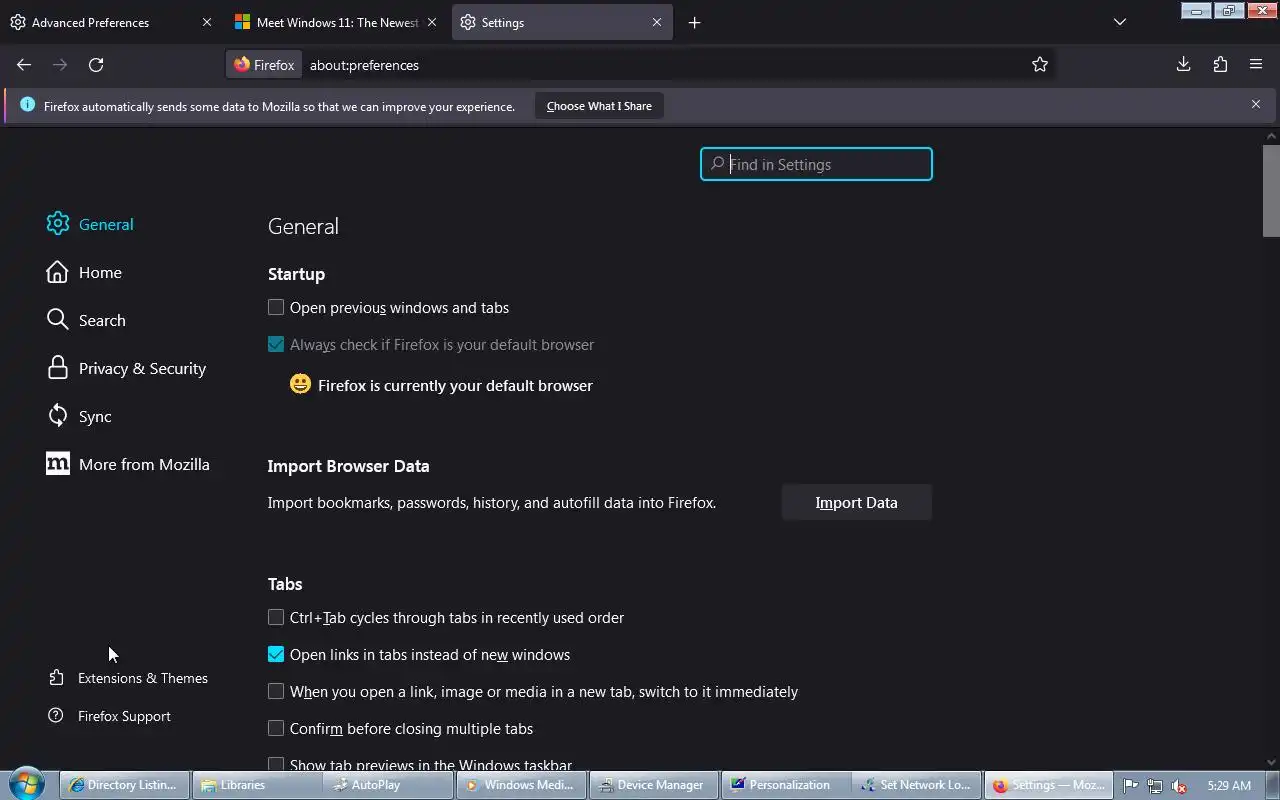The image size is (1280, 800).
Task: Open Personalization window from taskbar
Action: [x=785, y=785]
